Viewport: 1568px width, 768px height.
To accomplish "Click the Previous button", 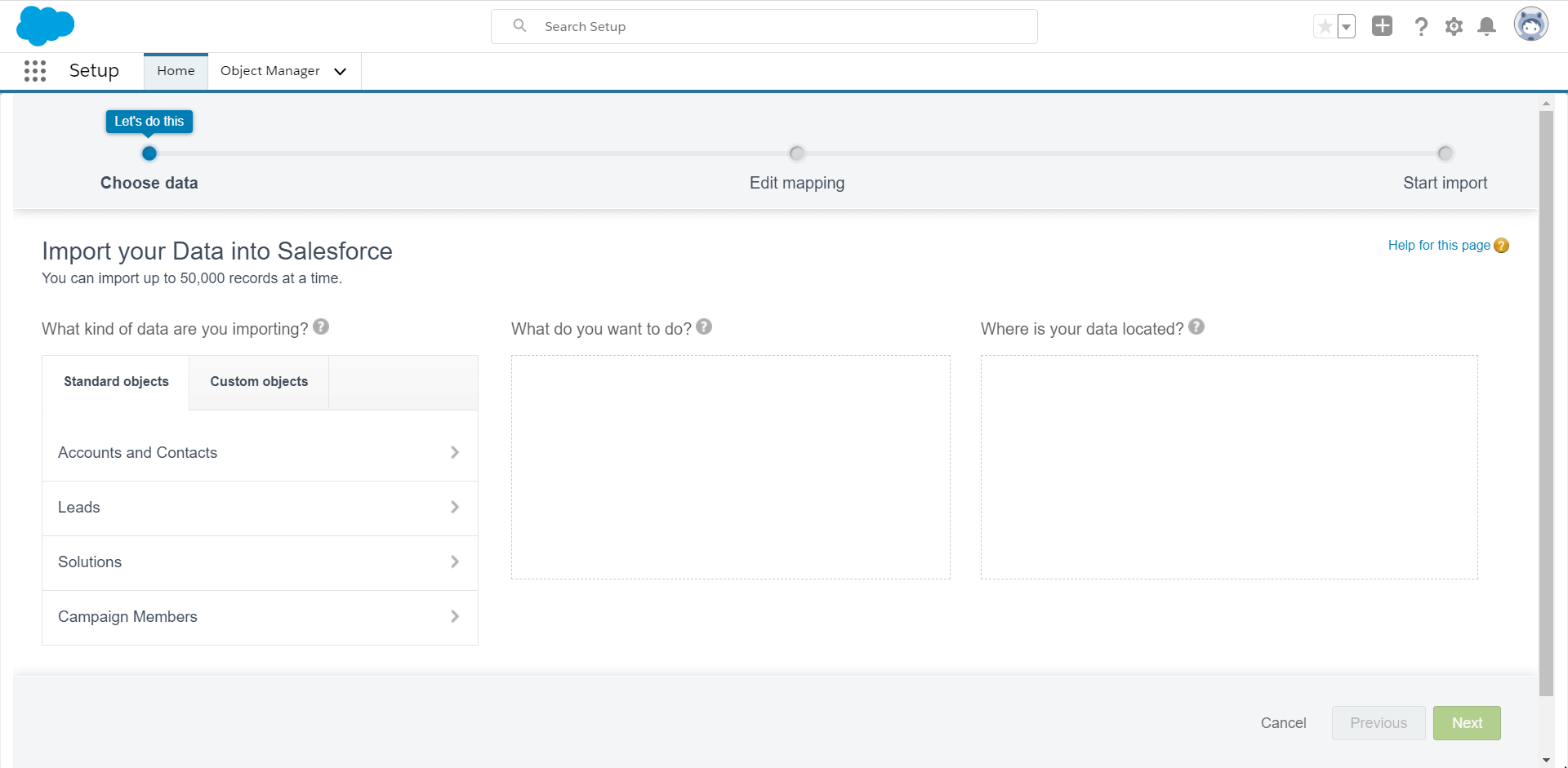I will pos(1379,723).
